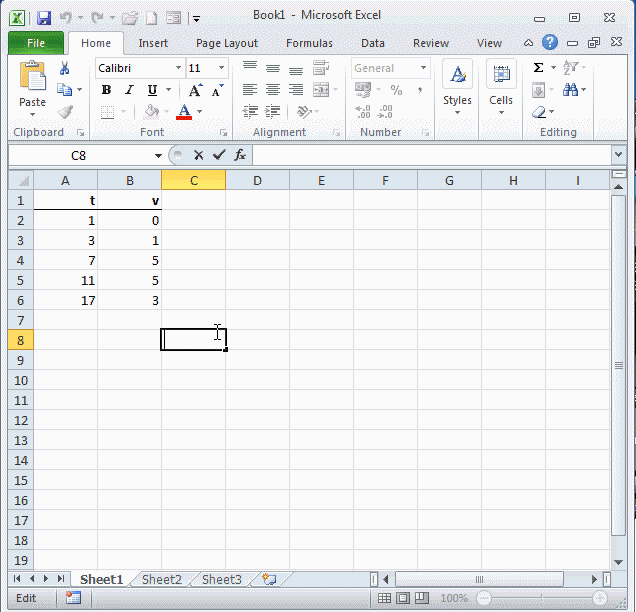Expand the font size dropdown
The height and width of the screenshot is (612, 636).
[222, 68]
